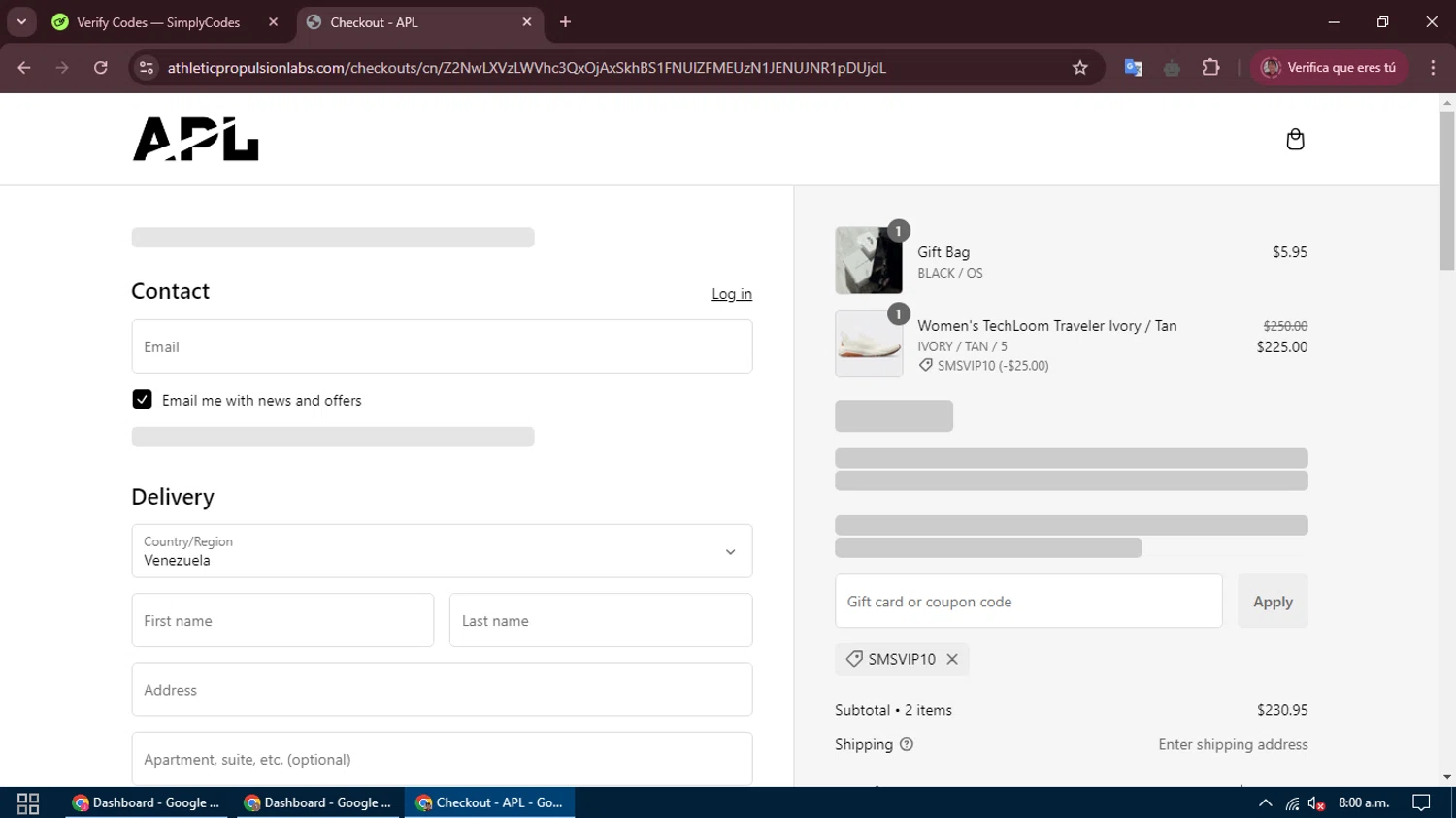1456x818 pixels.
Task: Open a new browser tab
Action: pos(566,21)
